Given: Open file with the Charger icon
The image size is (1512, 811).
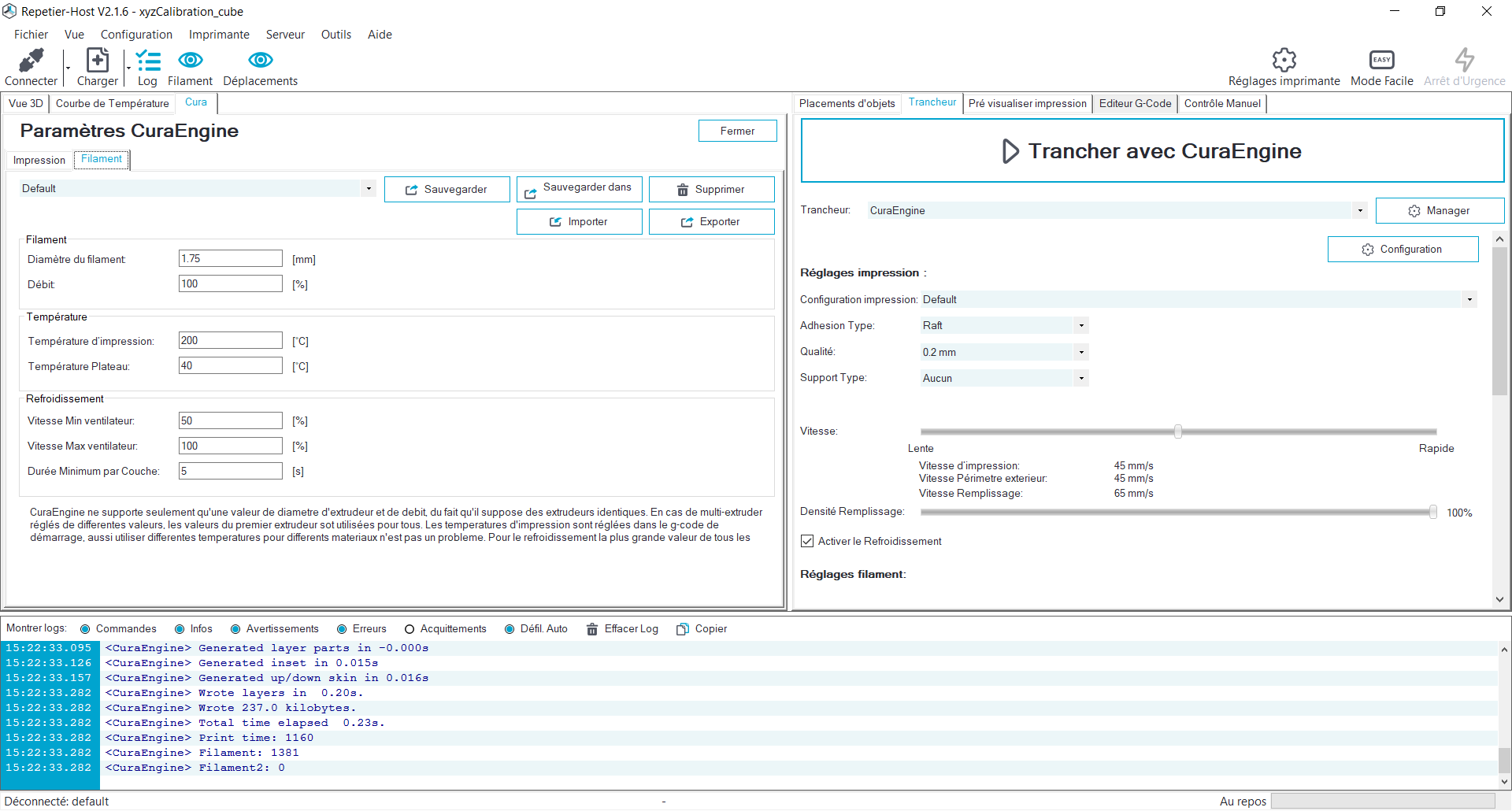Looking at the screenshot, I should pyautogui.click(x=98, y=61).
